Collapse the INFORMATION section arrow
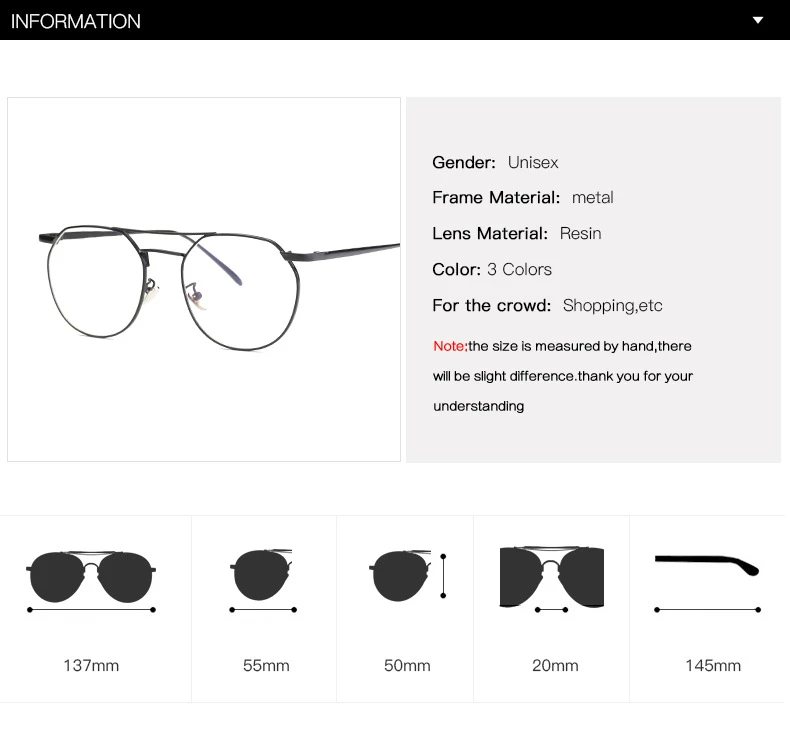The width and height of the screenshot is (790, 733). [758, 21]
